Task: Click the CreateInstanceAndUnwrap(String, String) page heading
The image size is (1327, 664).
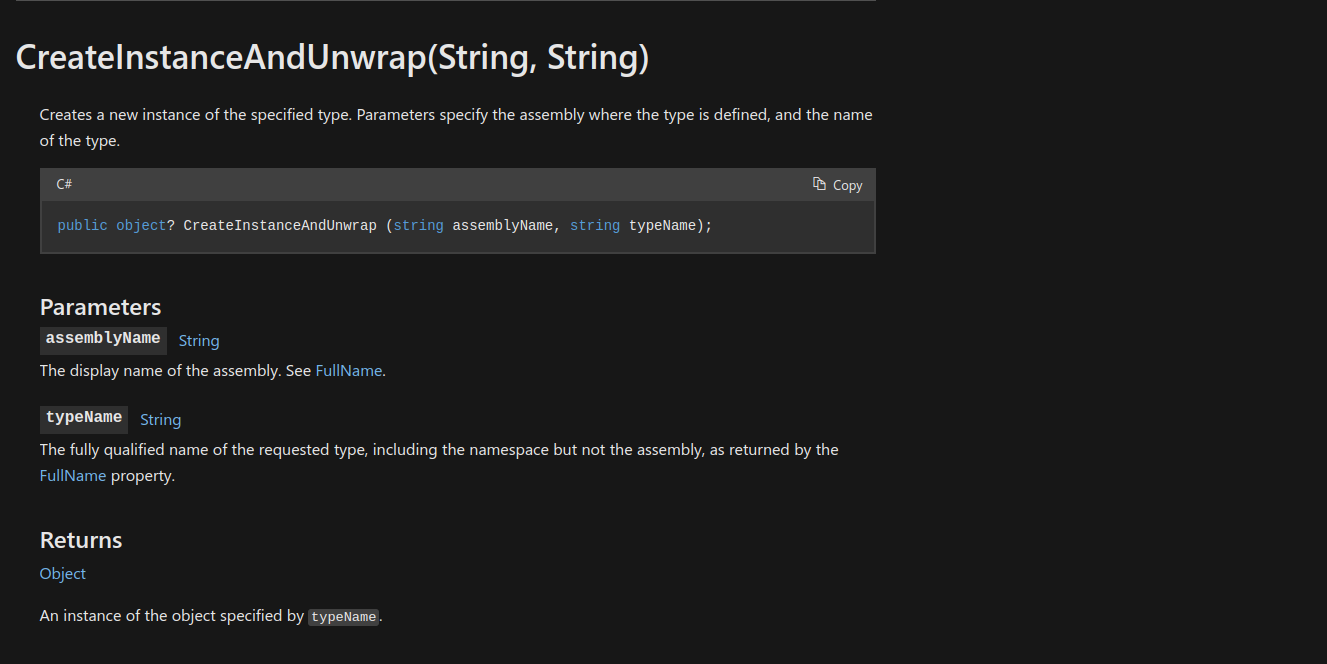Action: pos(332,58)
